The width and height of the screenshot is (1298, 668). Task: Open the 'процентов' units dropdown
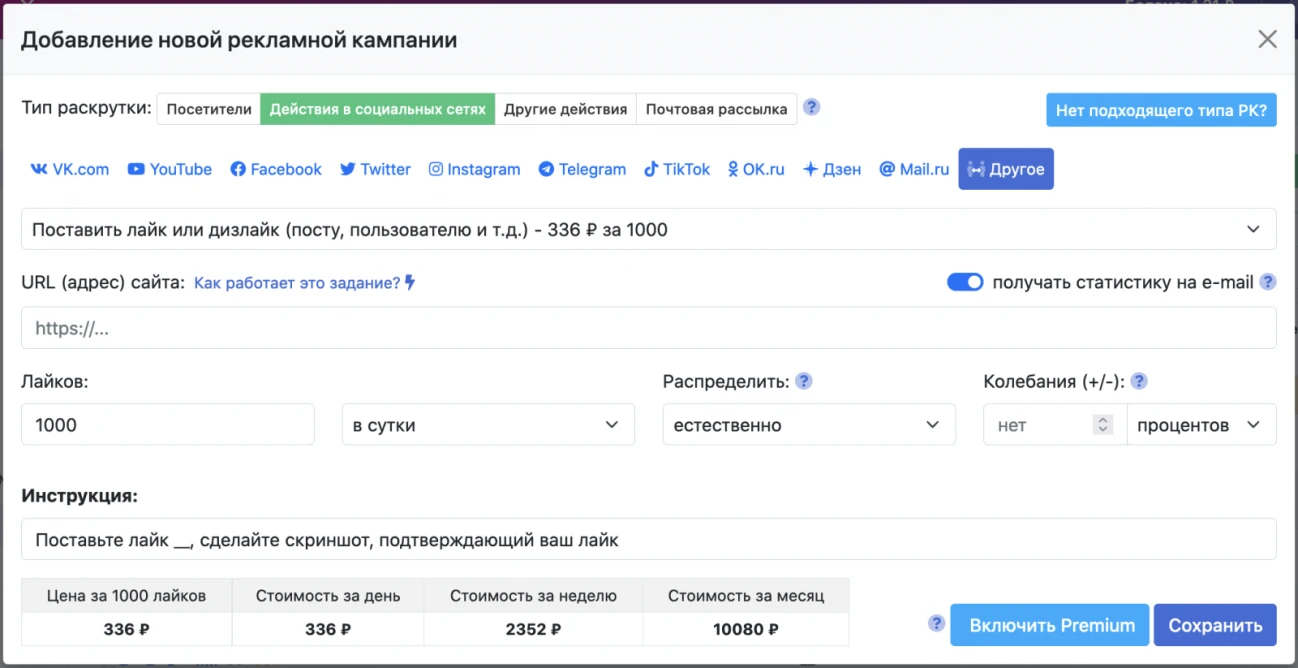coord(1200,425)
